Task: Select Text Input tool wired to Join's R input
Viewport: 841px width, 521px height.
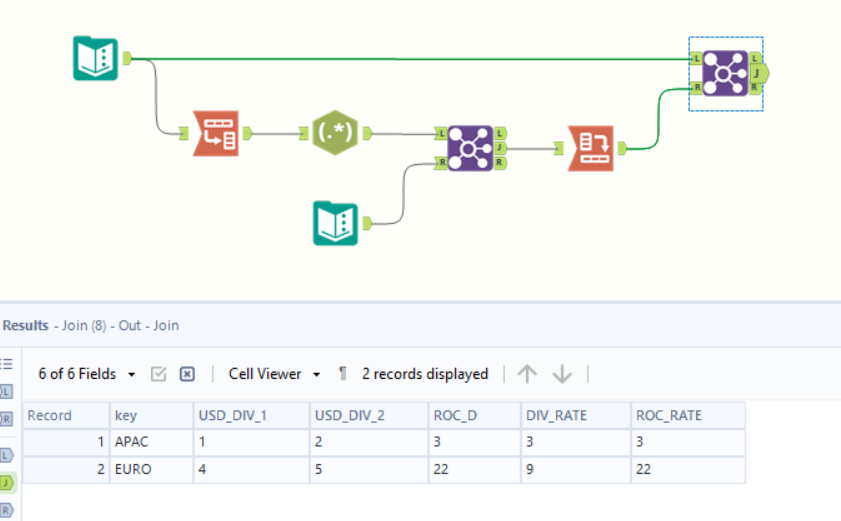Action: point(336,223)
